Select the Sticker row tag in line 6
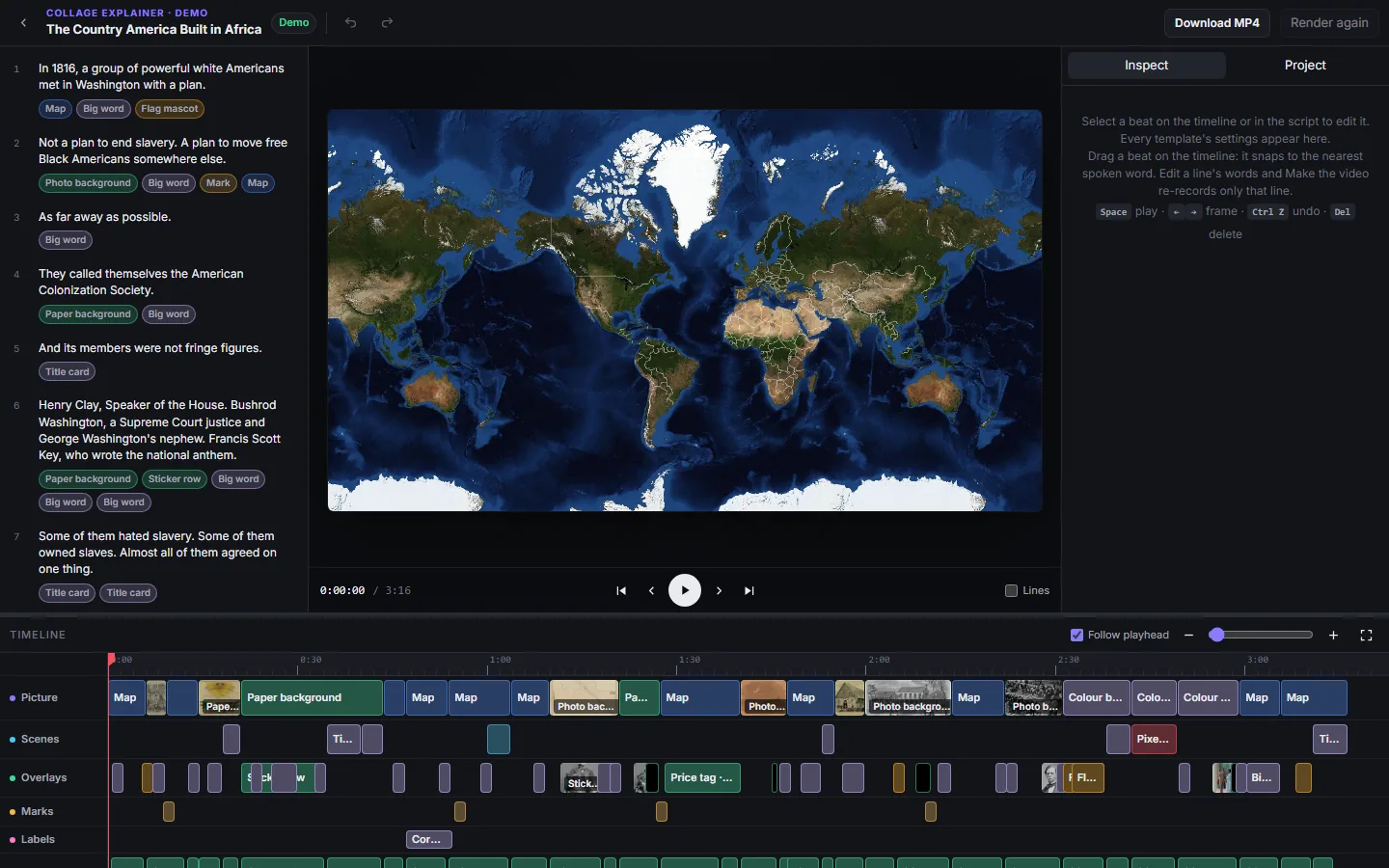The width and height of the screenshot is (1389, 868). [x=175, y=479]
